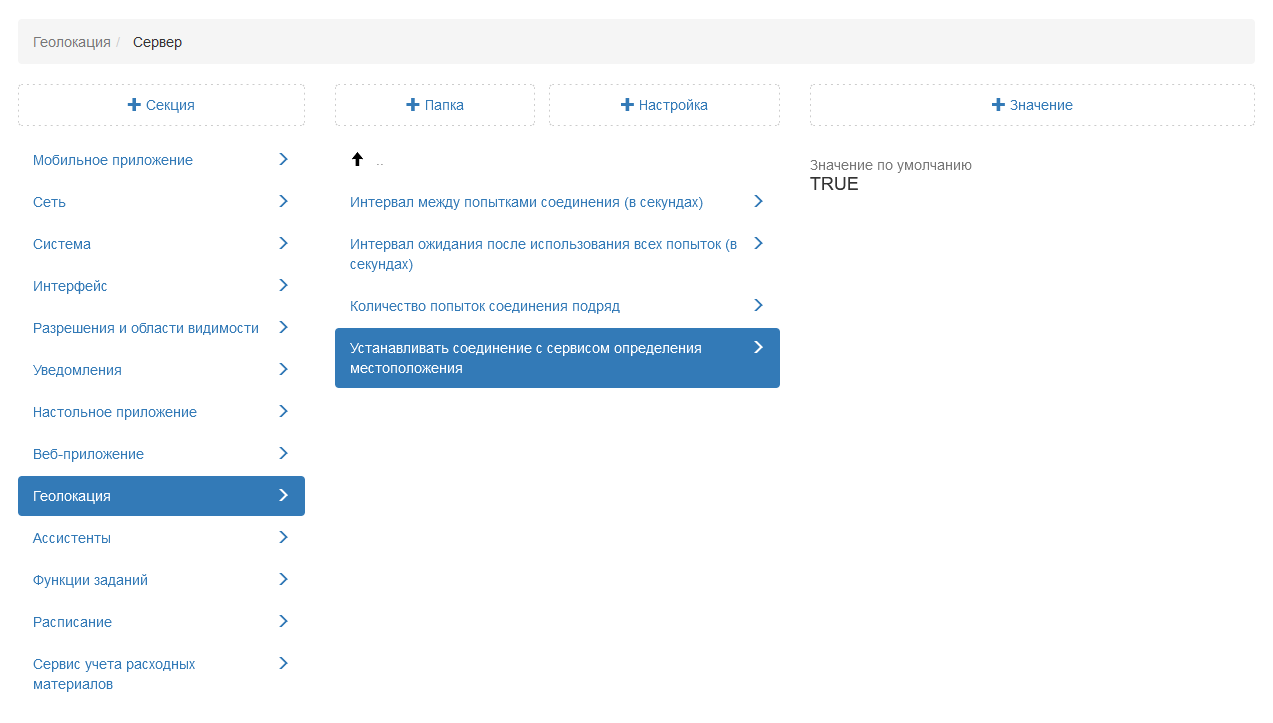Go up one level with the arrow icon

tap(357, 160)
